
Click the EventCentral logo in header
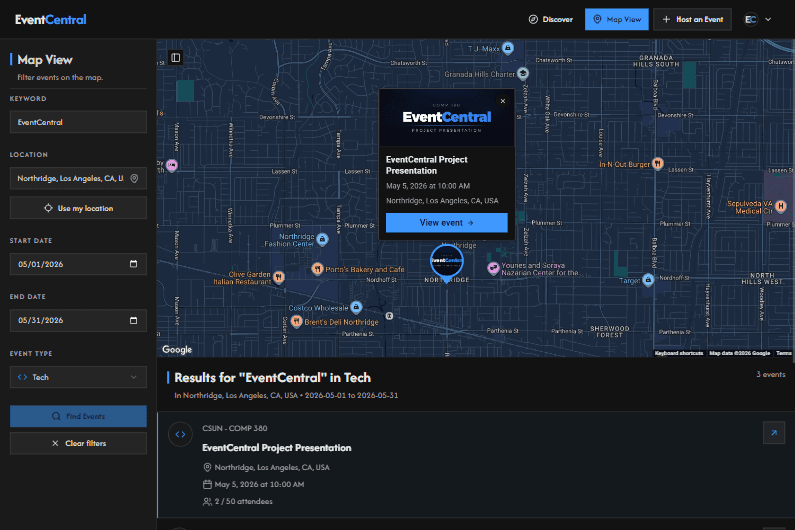(x=51, y=20)
